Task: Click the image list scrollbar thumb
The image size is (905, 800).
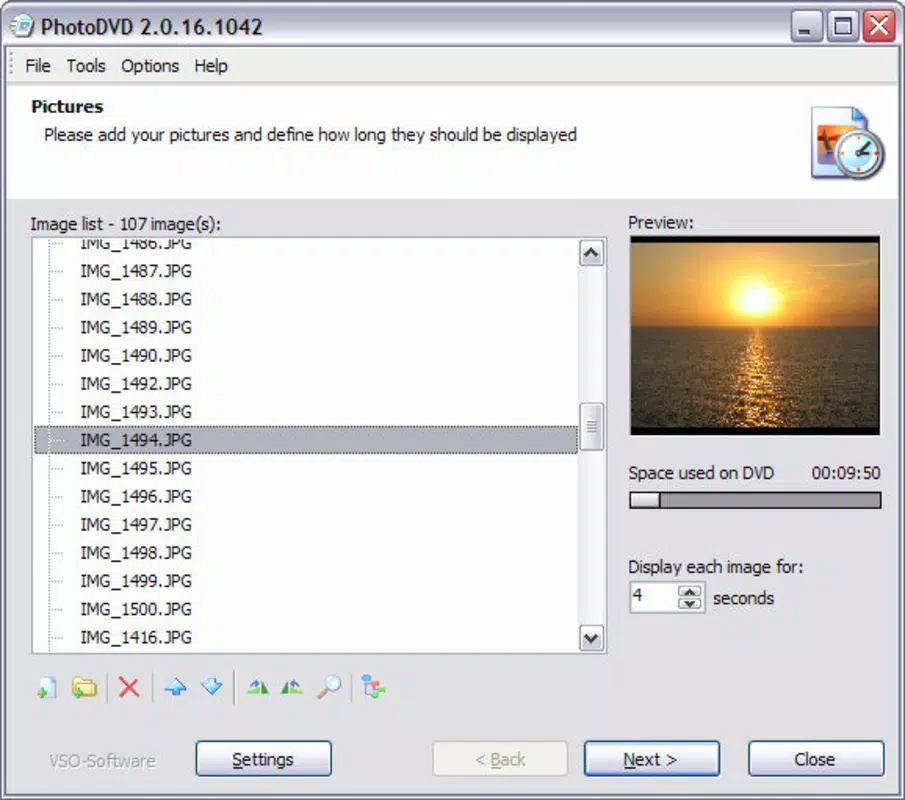Action: (x=592, y=426)
